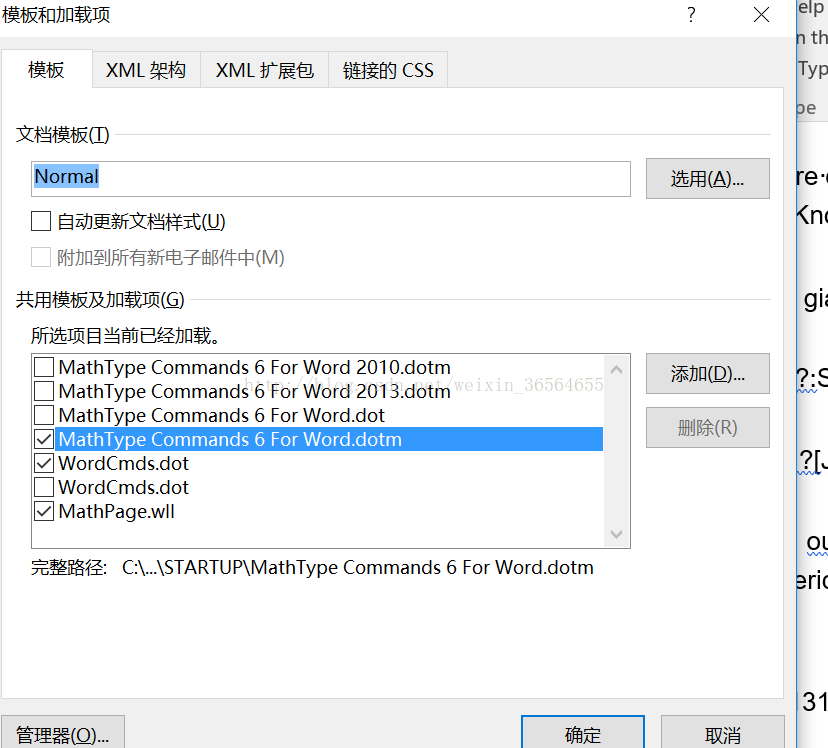Check MathType Commands 6 For Word.dot box
828x748 pixels.
pyautogui.click(x=44, y=415)
